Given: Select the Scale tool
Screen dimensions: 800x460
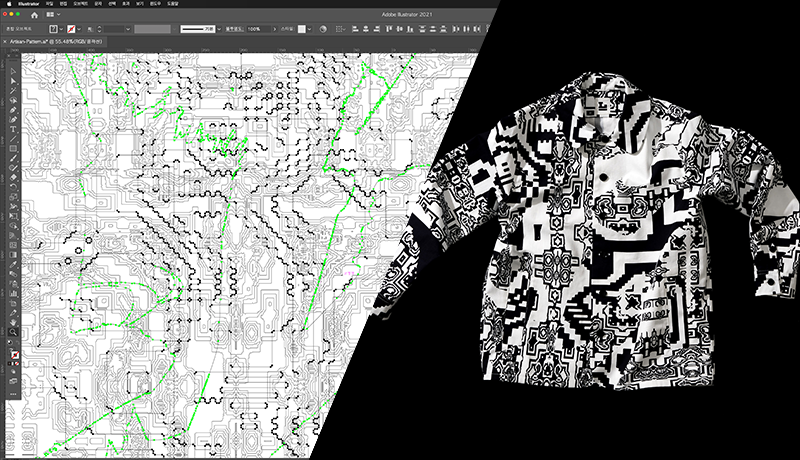Looking at the screenshot, I should [x=13, y=197].
